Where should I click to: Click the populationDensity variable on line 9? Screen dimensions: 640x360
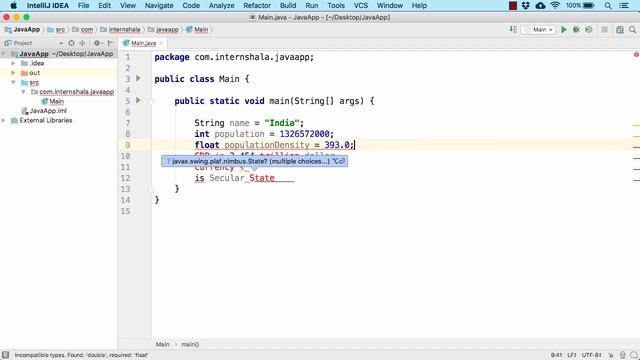pos(267,145)
